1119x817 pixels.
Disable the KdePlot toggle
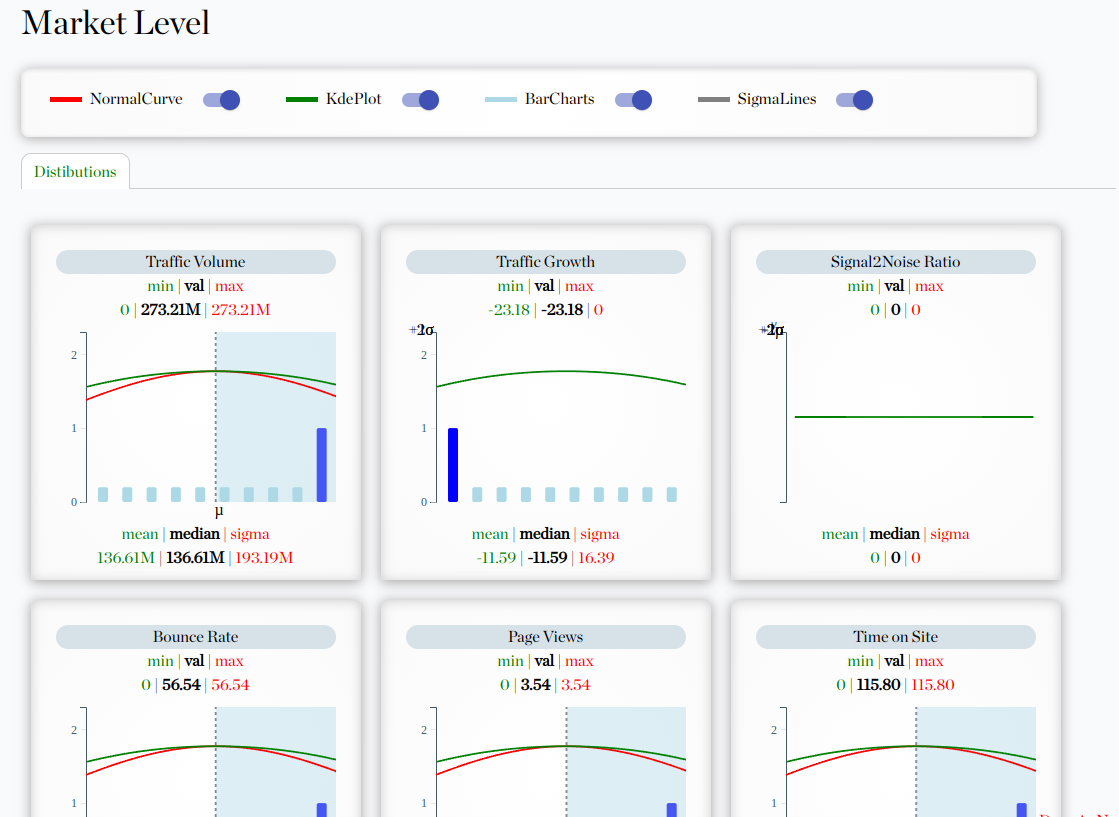point(420,100)
